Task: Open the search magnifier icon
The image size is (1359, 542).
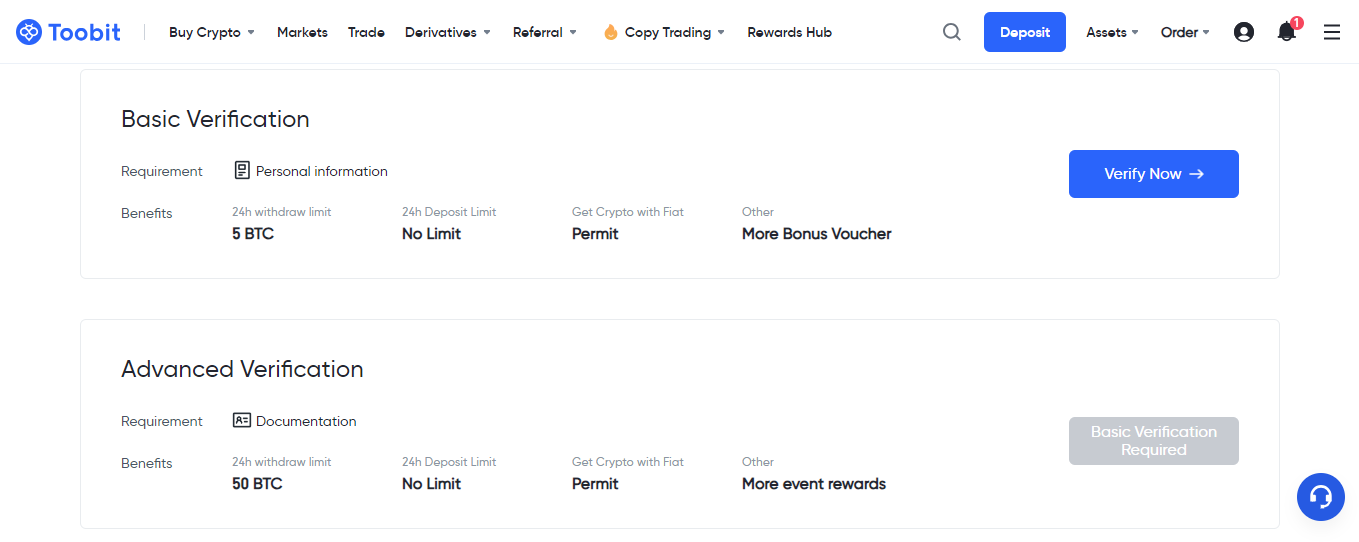Action: (x=952, y=32)
